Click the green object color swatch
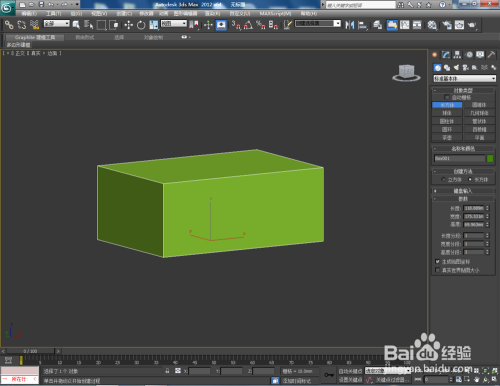500x386 pixels. coord(490,159)
